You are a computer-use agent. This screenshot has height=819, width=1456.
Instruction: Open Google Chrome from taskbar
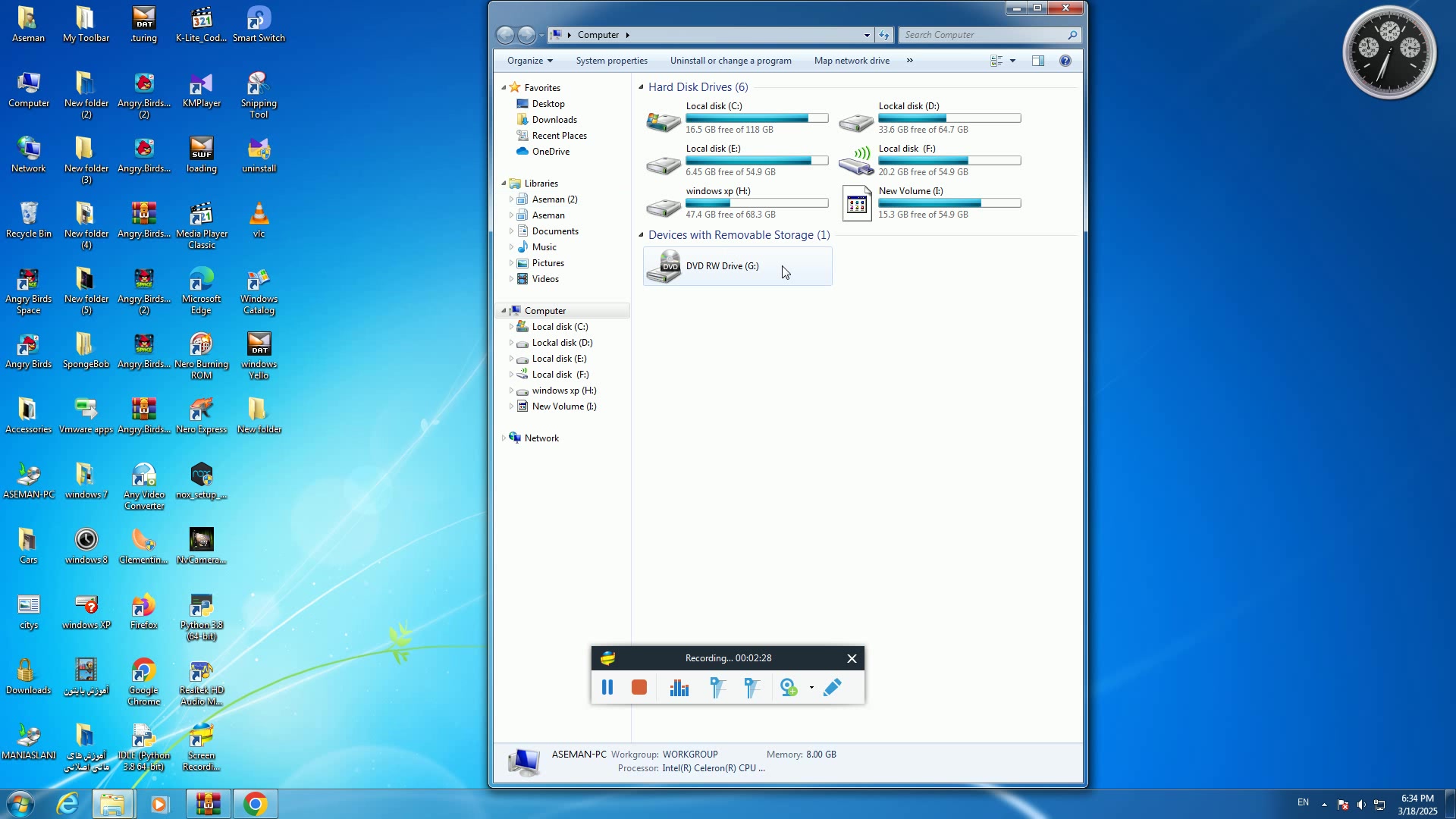(255, 804)
